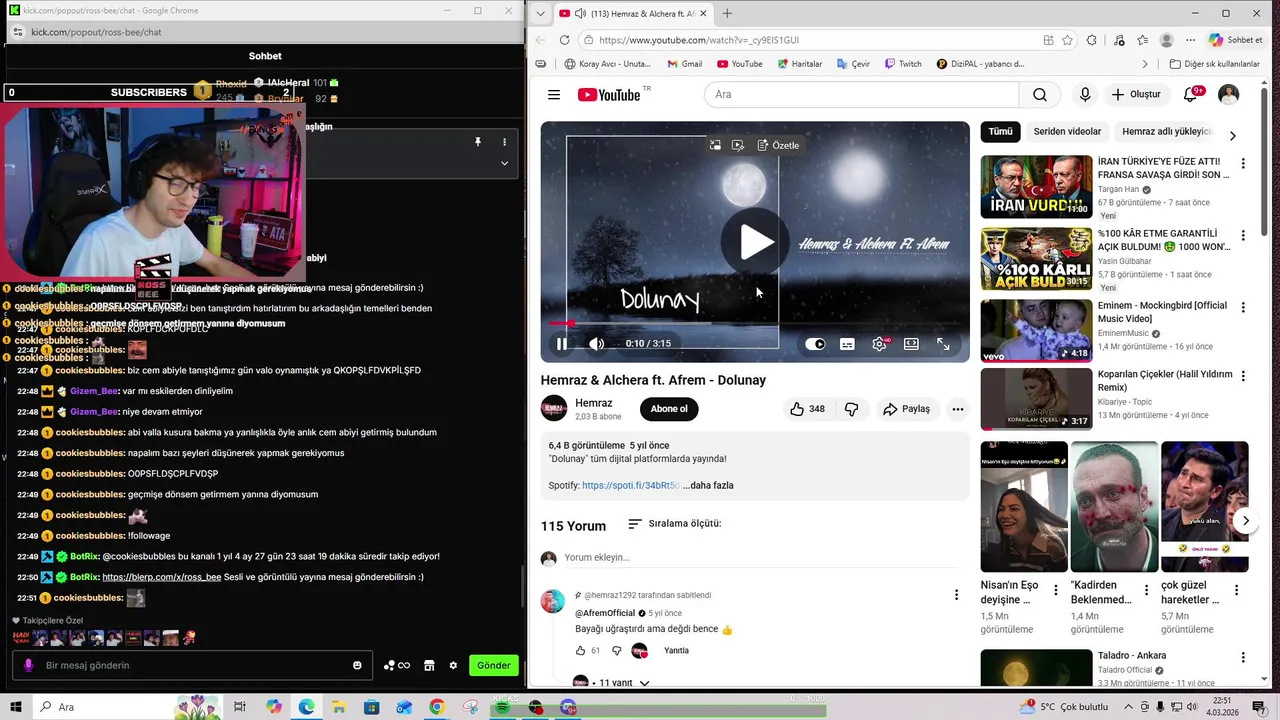The image size is (1280, 720).
Task: Open Koparılan Çiçekler video thumbnail
Action: [1036, 399]
